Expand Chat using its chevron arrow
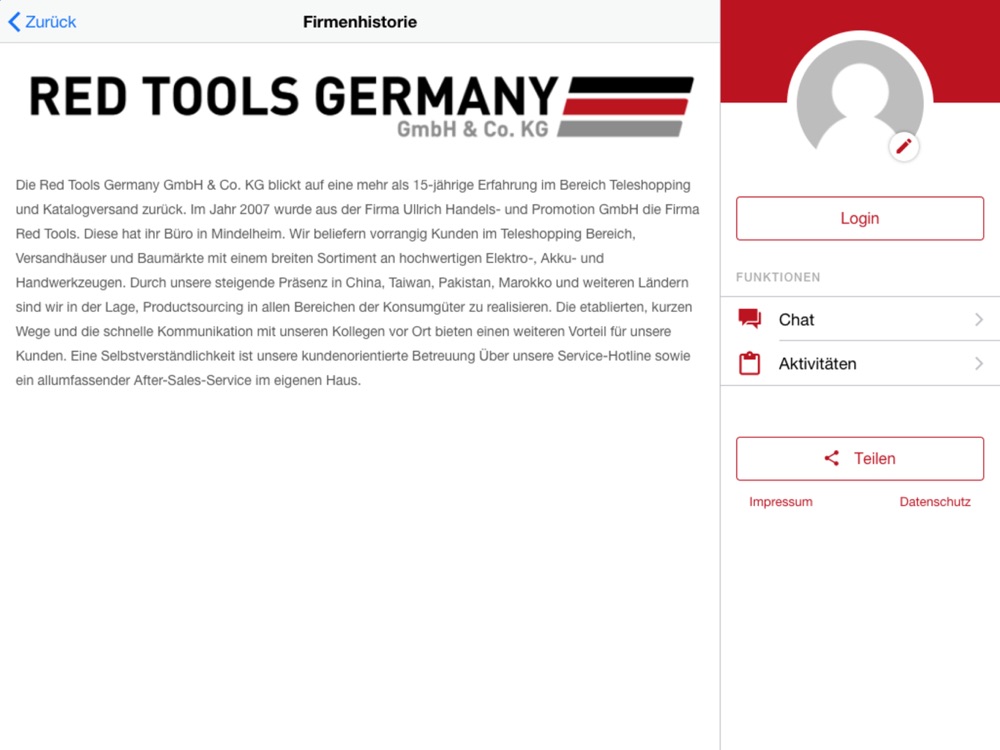This screenshot has width=1000, height=750. [978, 319]
